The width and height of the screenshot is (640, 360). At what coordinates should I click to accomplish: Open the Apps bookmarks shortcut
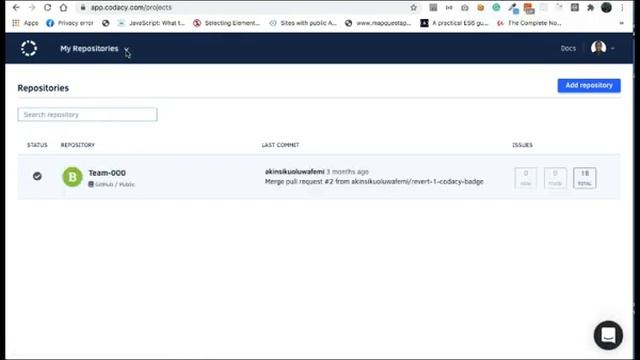[25, 23]
